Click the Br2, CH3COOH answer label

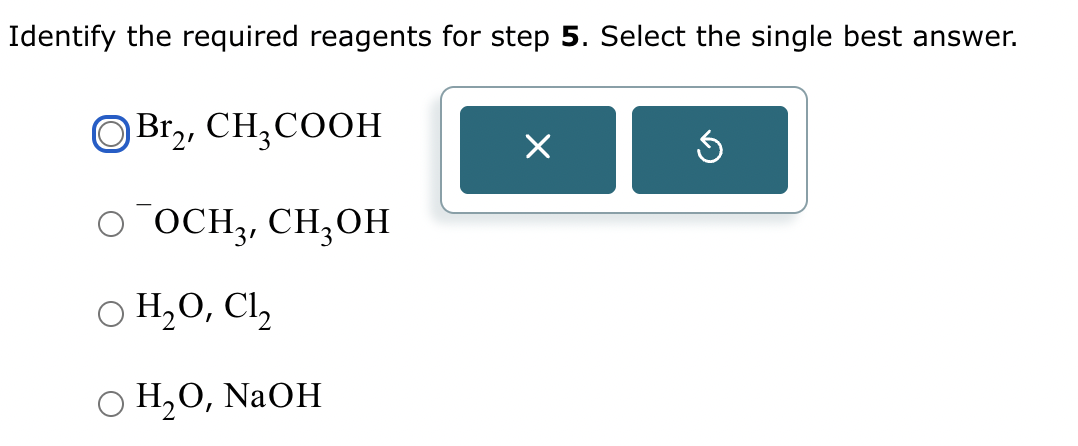click(x=258, y=128)
